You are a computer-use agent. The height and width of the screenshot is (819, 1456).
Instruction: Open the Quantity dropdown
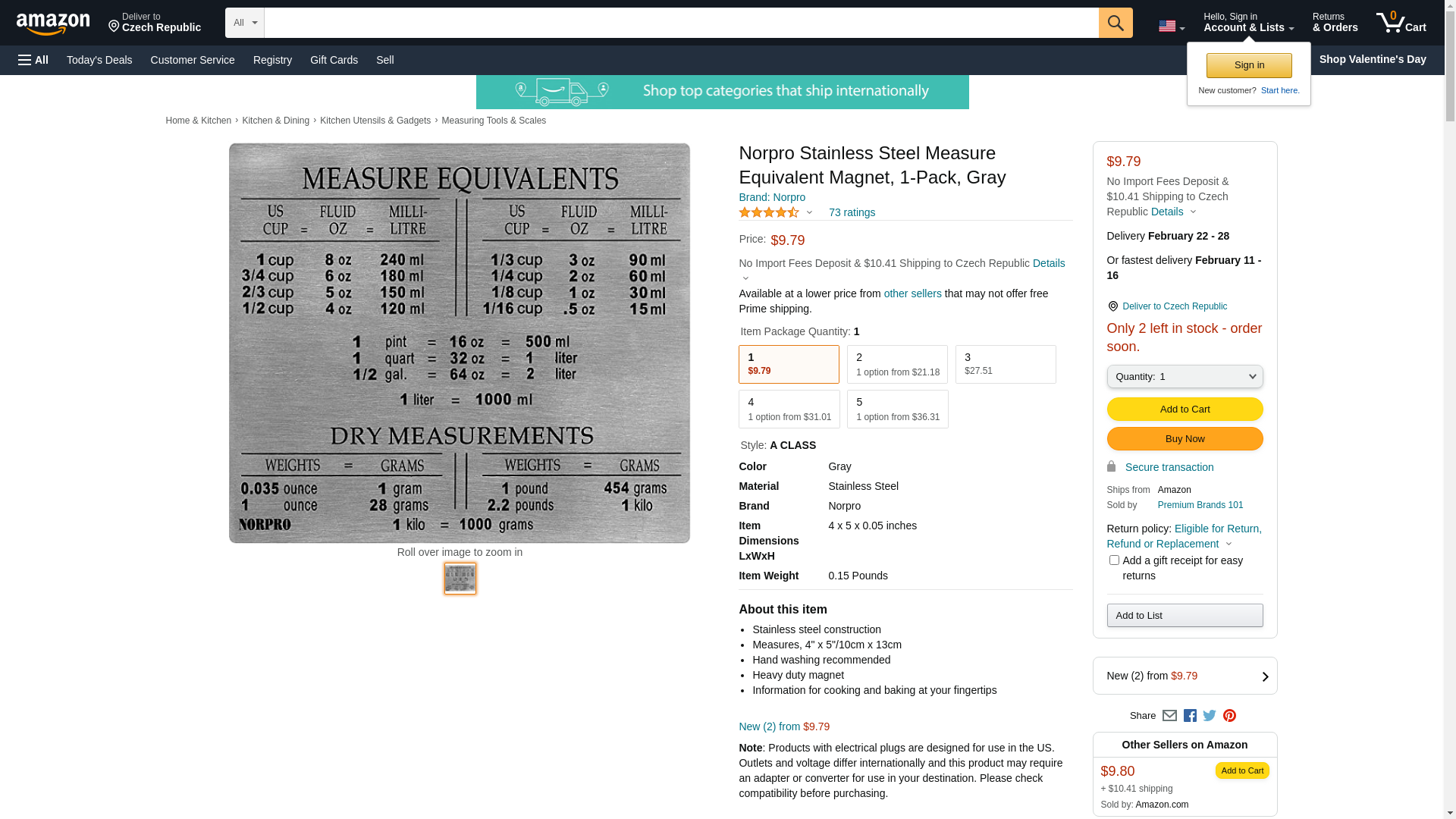click(x=1185, y=377)
